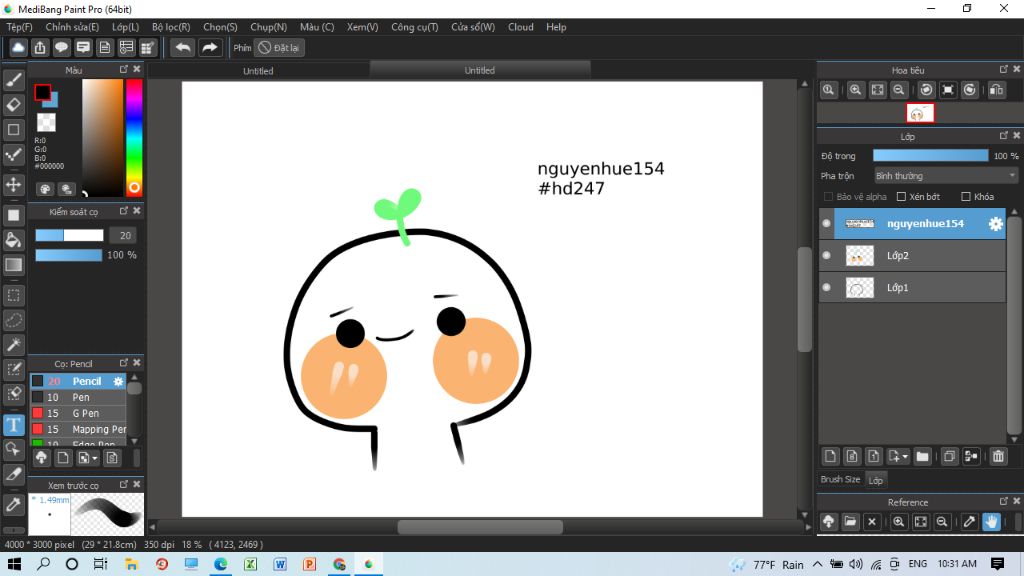Image resolution: width=1024 pixels, height=576 pixels.
Task: Click the Đặt lại reset button
Action: pos(280,48)
